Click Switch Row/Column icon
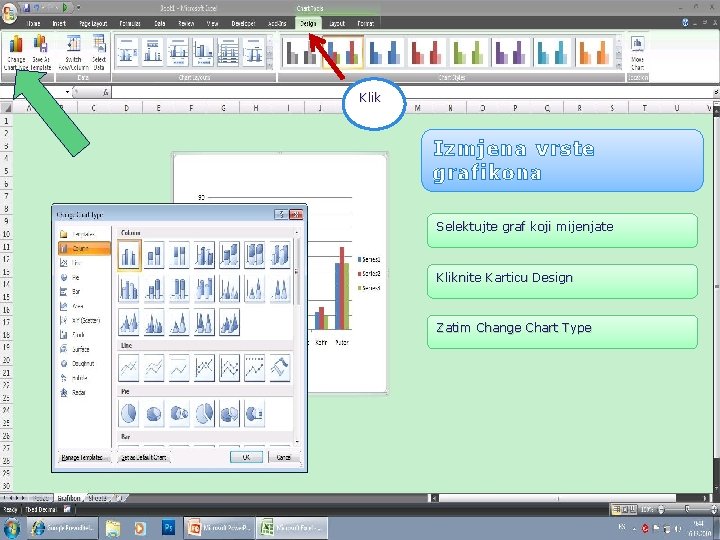This screenshot has height=540, width=720. click(x=73, y=52)
